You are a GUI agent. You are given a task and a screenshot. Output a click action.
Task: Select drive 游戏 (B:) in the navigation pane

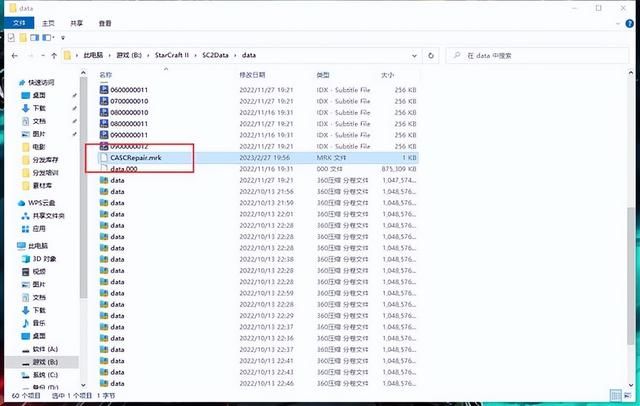point(45,362)
